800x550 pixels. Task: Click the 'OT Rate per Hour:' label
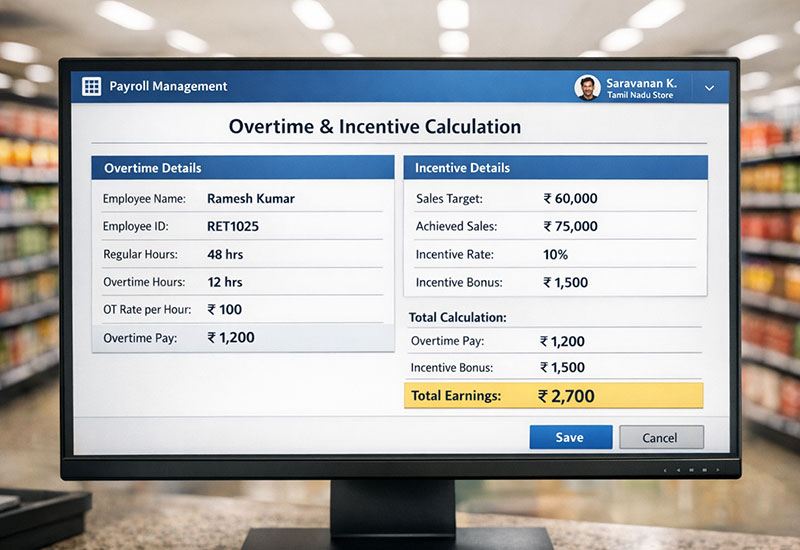(x=147, y=309)
